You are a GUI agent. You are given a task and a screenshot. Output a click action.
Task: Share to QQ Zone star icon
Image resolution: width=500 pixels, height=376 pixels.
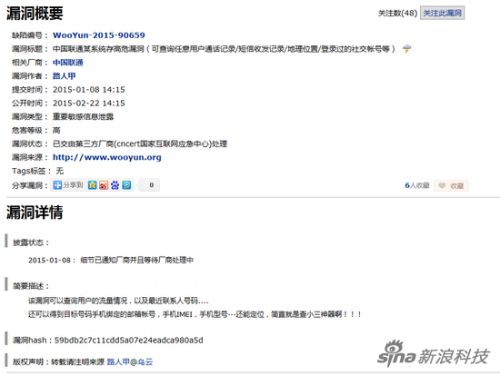pyautogui.click(x=92, y=185)
